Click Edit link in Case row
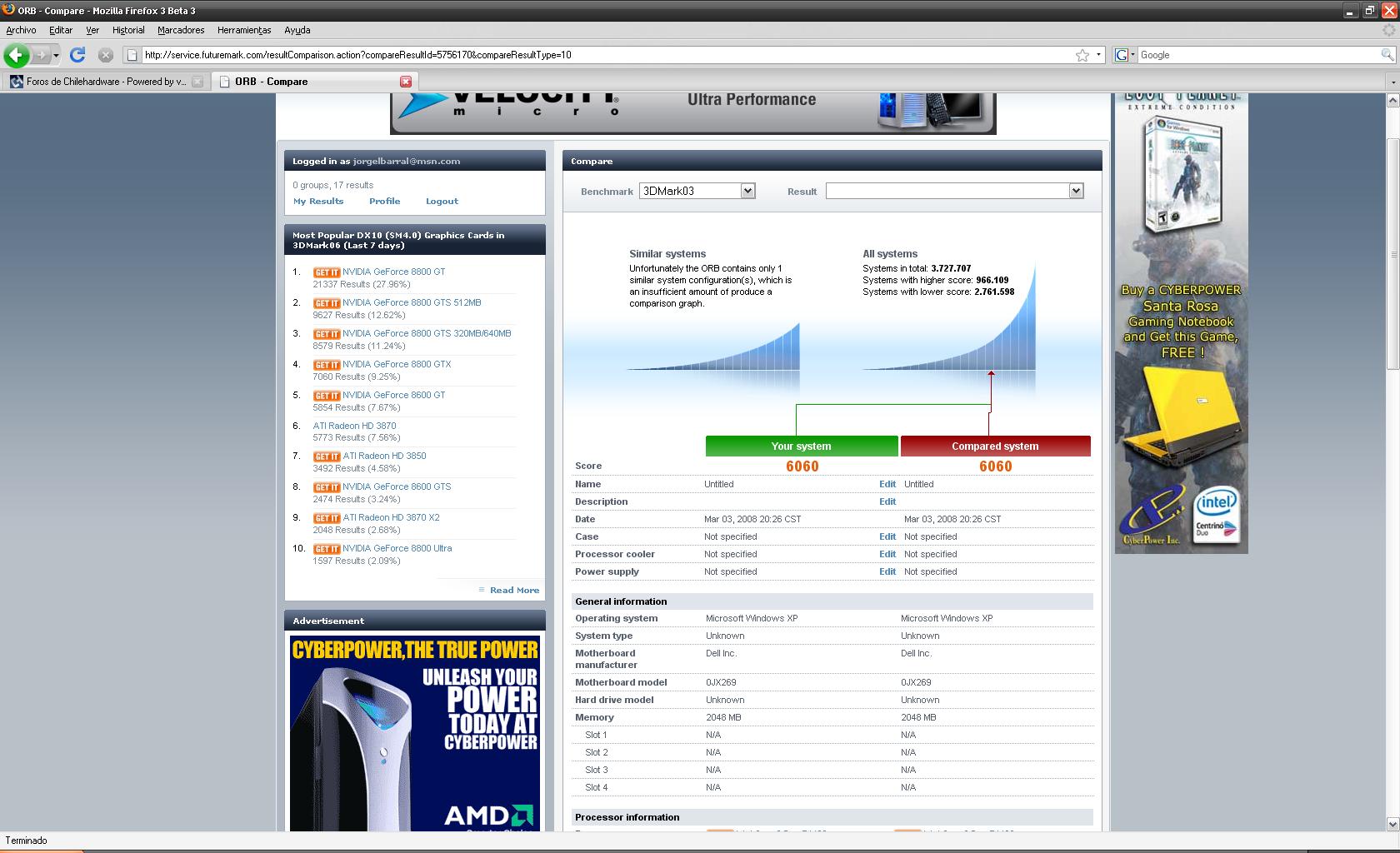The width and height of the screenshot is (1400, 853). [887, 536]
